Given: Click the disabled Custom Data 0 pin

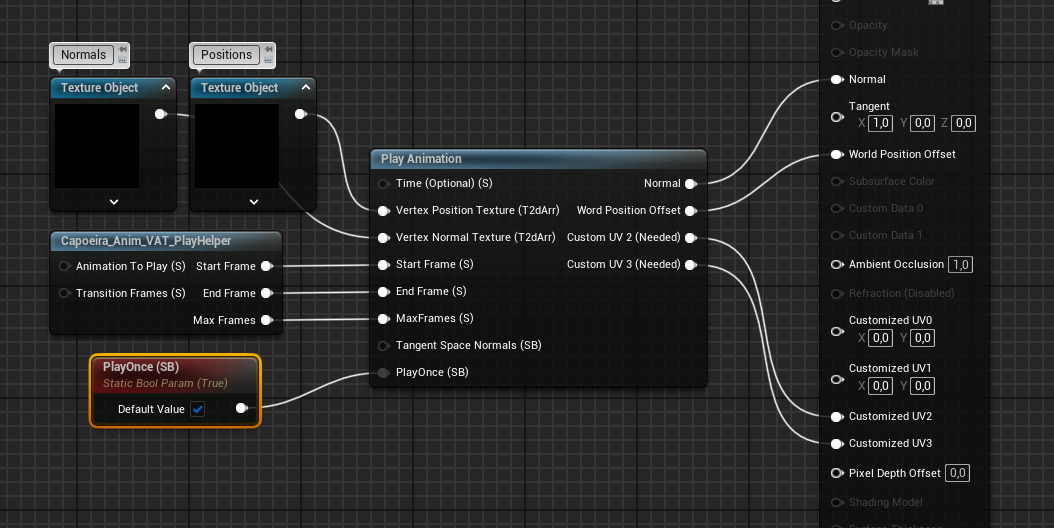Looking at the screenshot, I should [x=837, y=209].
